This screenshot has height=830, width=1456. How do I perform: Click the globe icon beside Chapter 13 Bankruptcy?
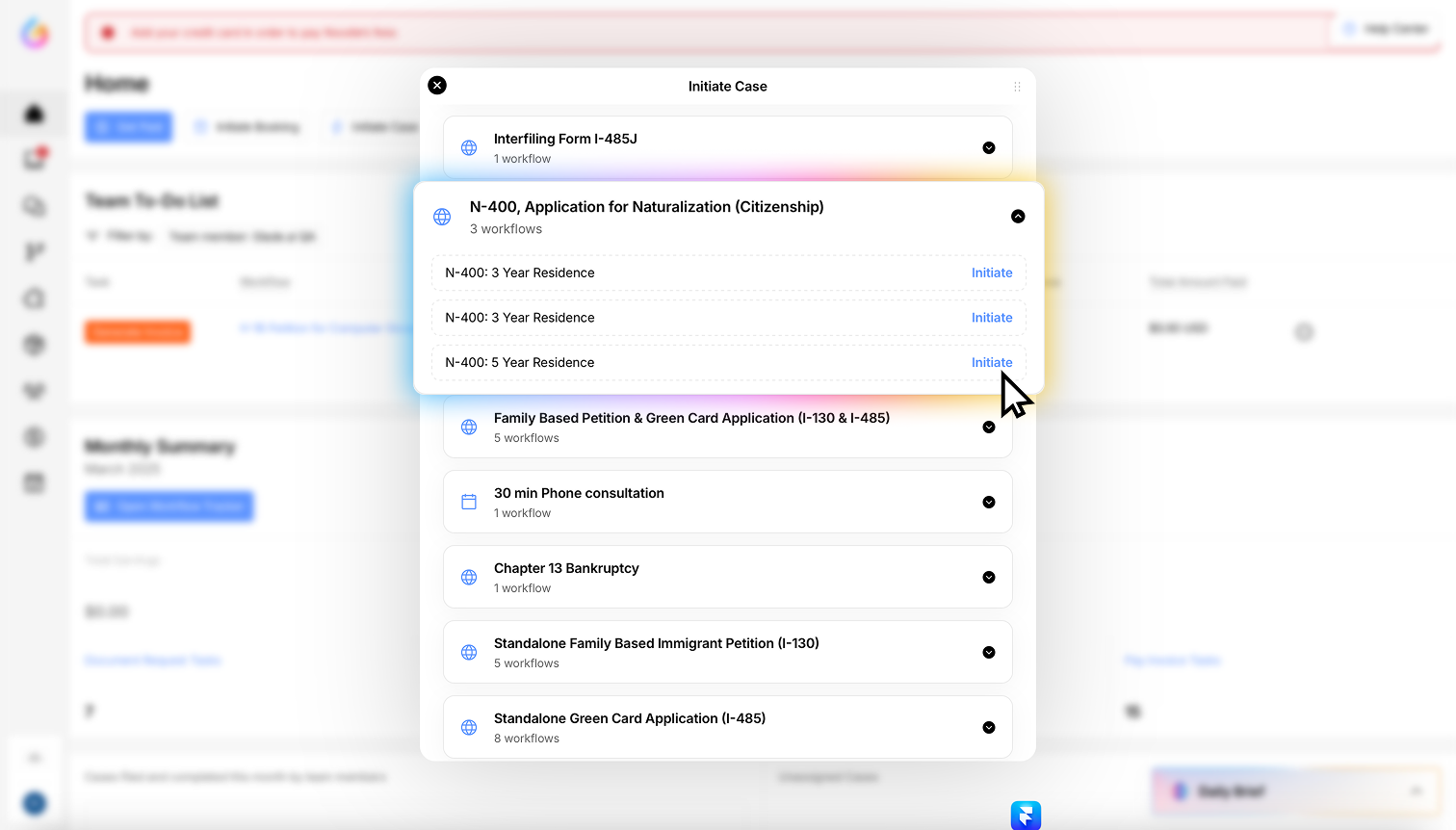[469, 578]
